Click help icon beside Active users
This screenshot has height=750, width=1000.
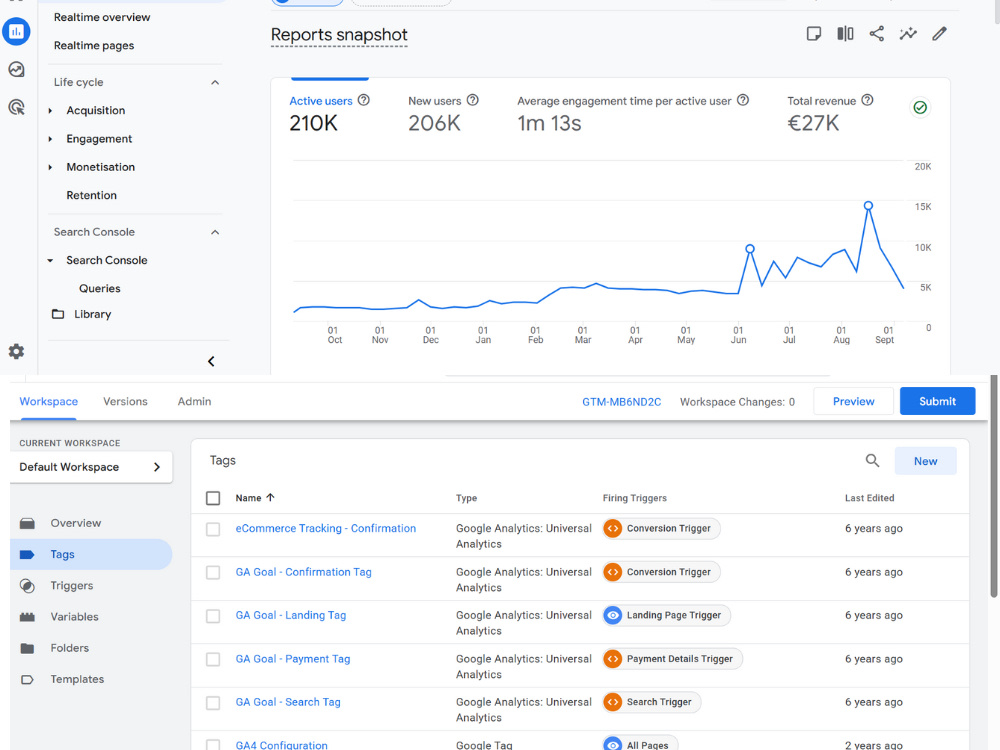click(364, 100)
